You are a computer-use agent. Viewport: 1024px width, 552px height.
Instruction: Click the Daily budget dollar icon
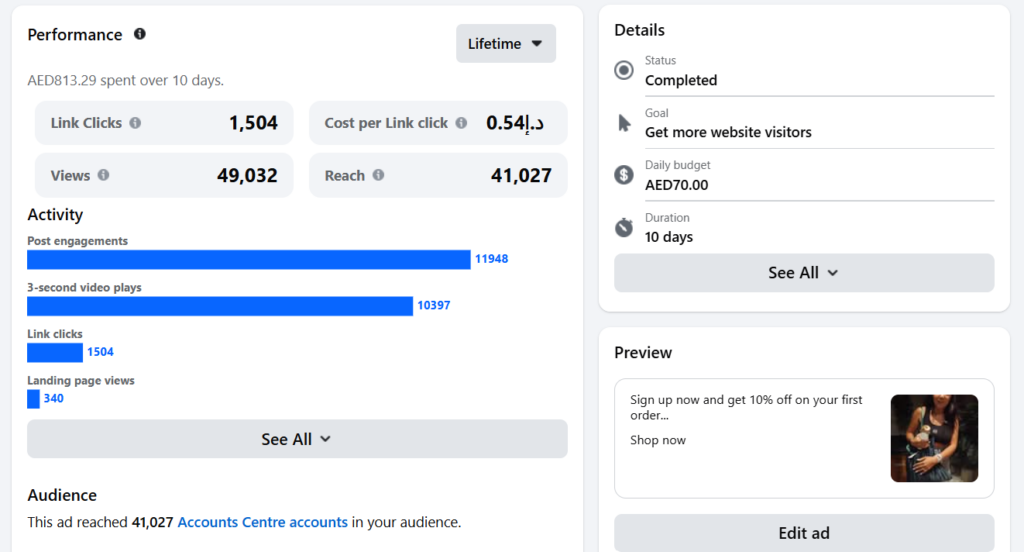[624, 175]
